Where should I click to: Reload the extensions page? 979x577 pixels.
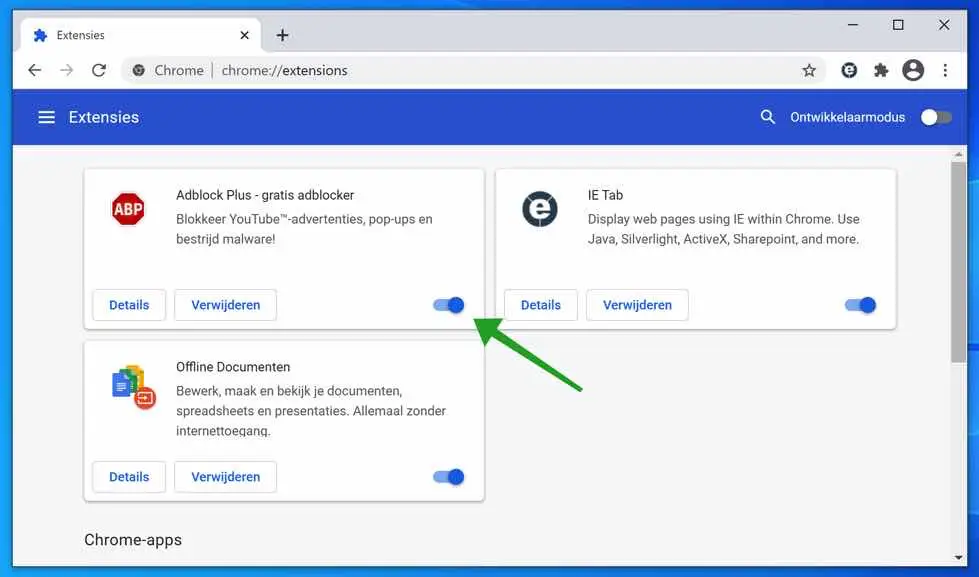pyautogui.click(x=99, y=71)
